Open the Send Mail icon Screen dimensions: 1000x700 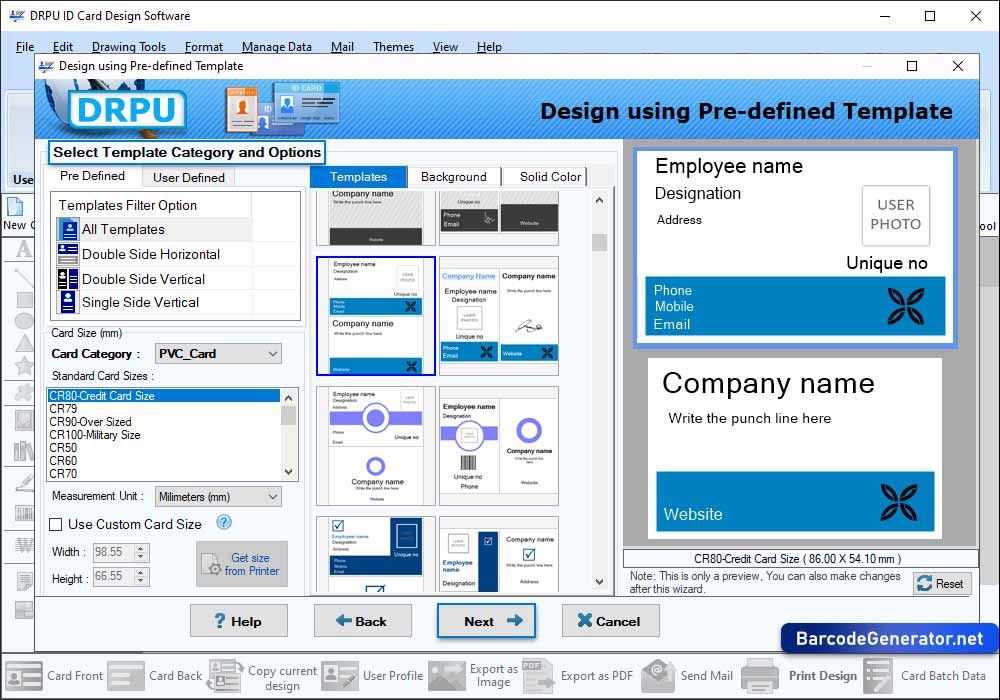pos(658,676)
